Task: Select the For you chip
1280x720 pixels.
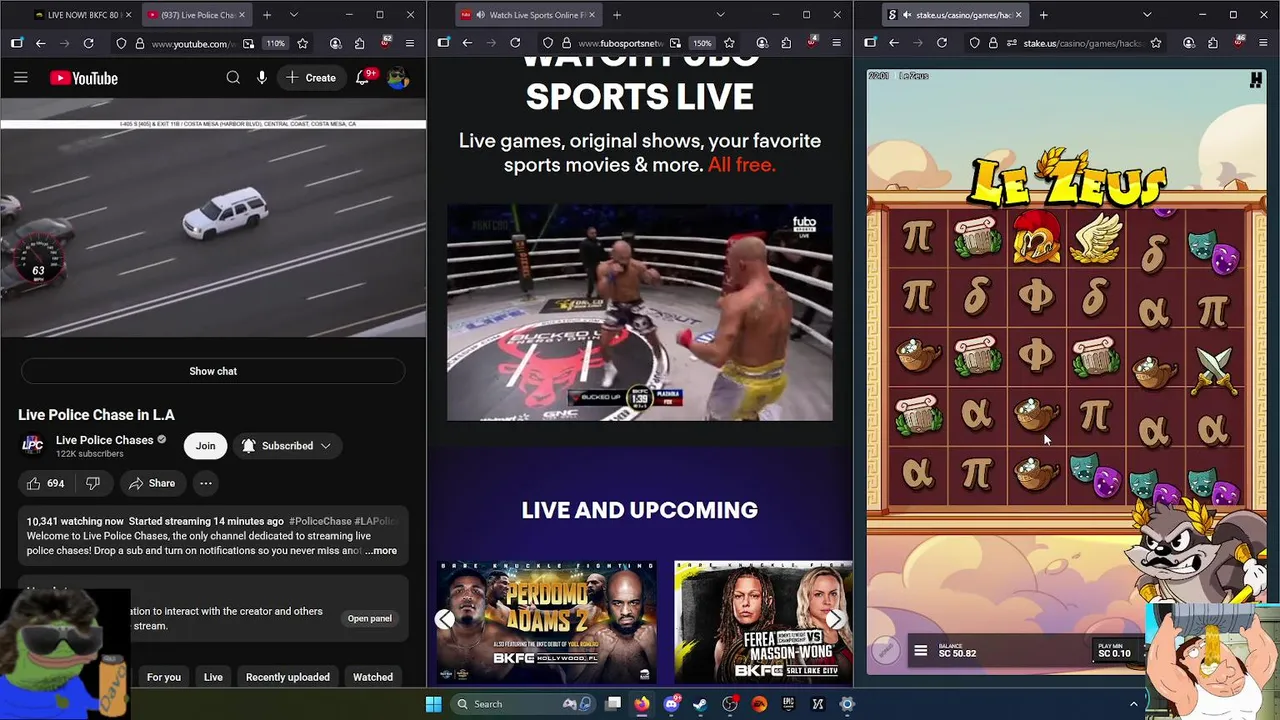Action: click(164, 677)
